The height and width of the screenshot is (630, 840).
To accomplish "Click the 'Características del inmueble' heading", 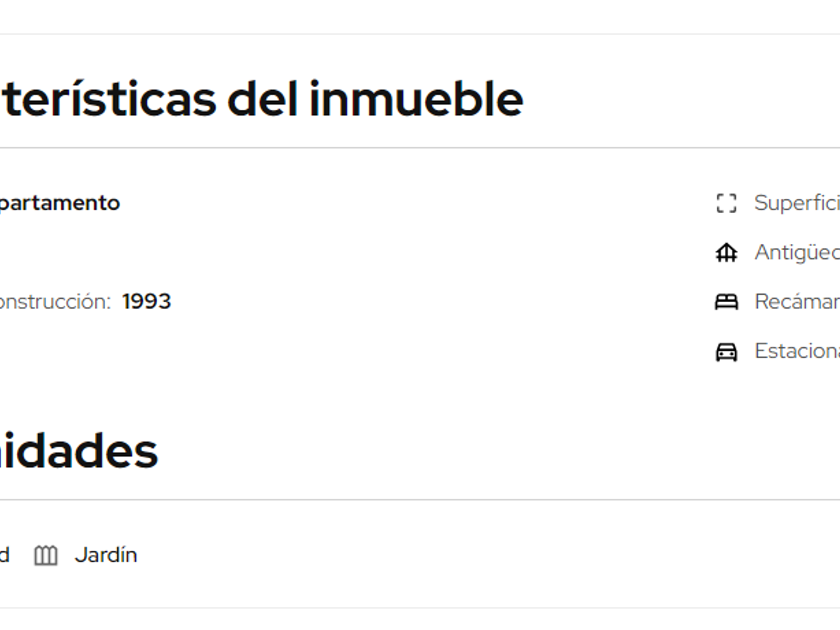I will [260, 99].
